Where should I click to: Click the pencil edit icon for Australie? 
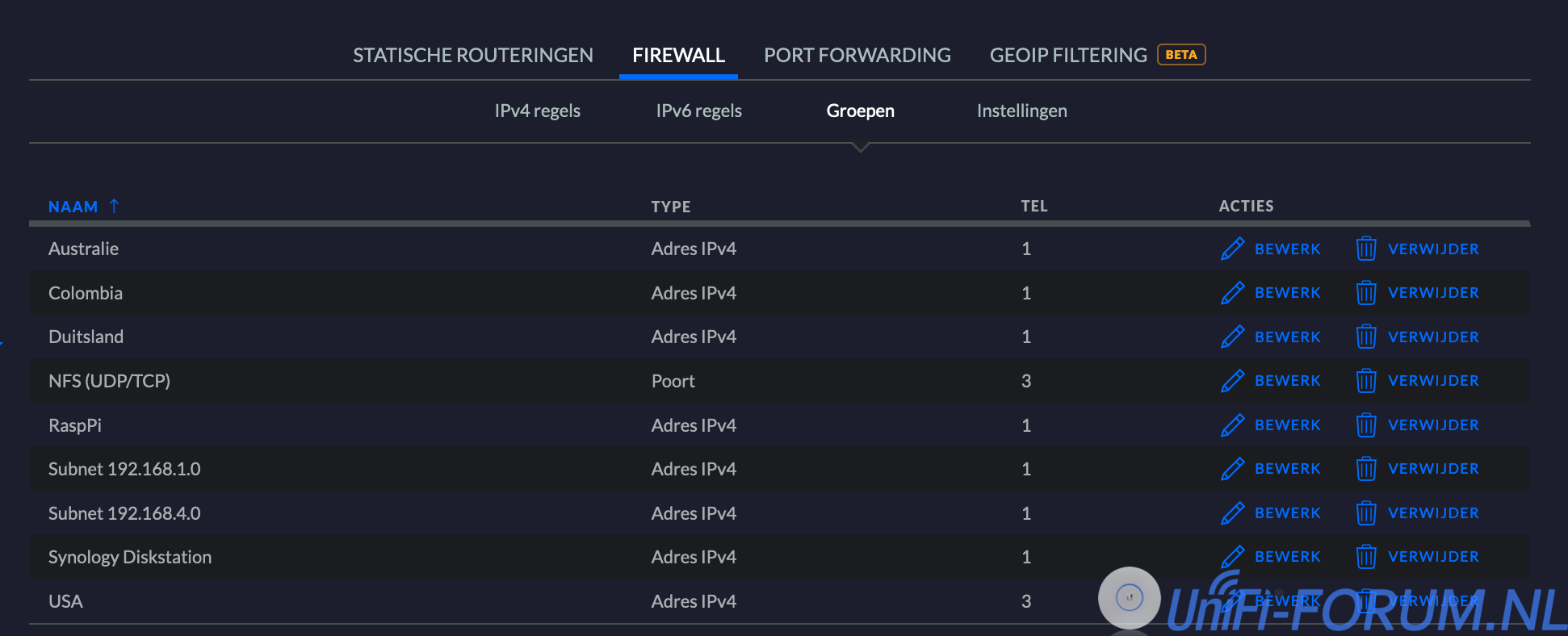(1232, 249)
